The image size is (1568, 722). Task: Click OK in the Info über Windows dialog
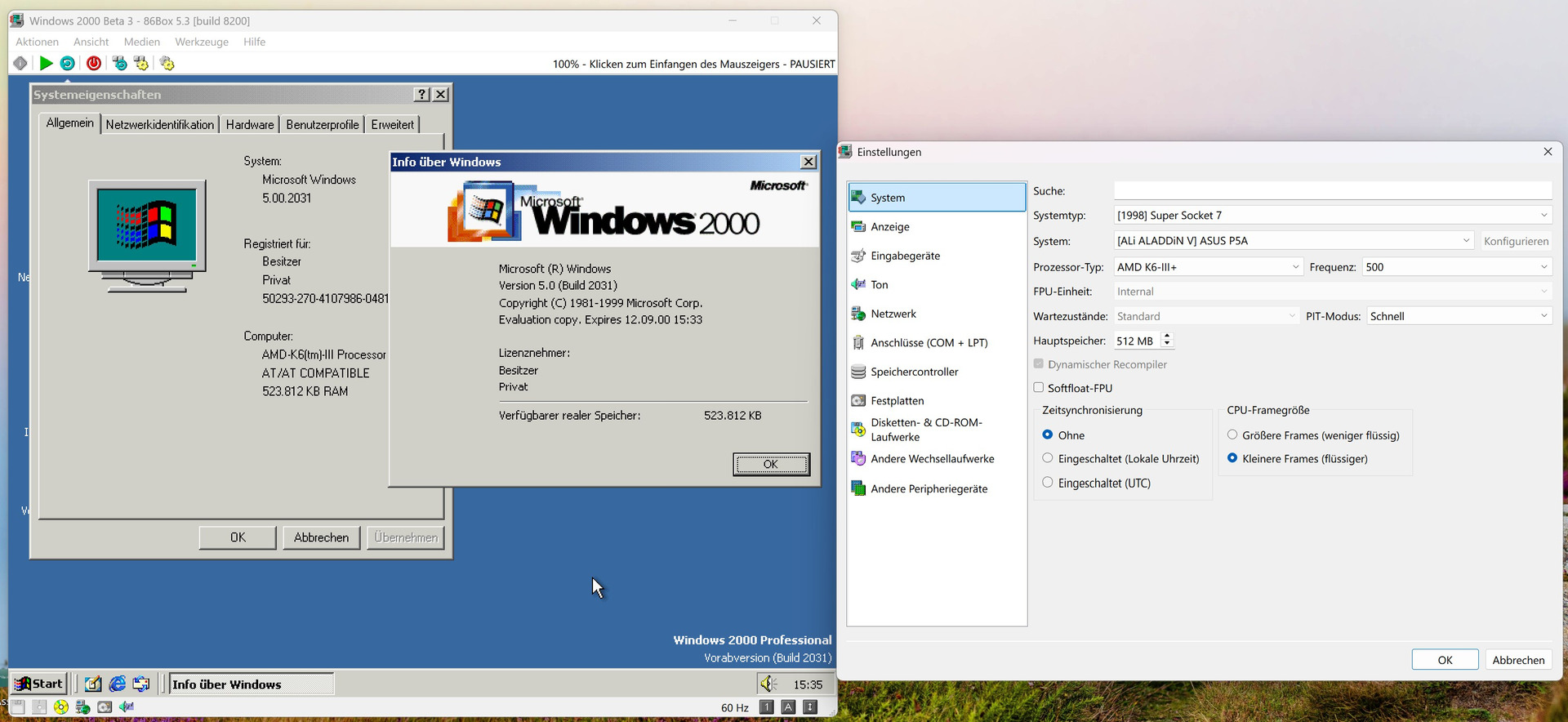(x=771, y=464)
